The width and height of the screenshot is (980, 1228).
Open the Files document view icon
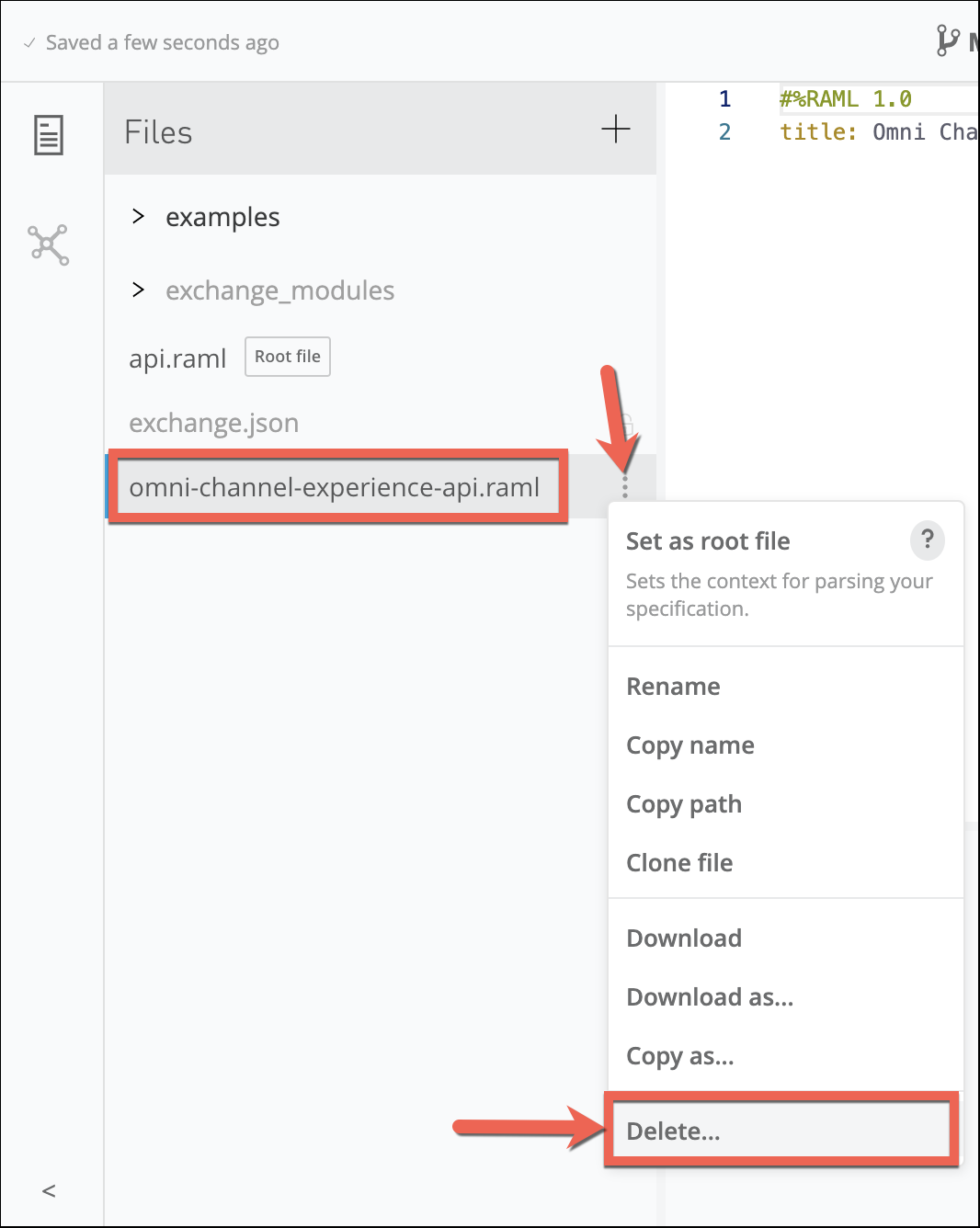49,135
